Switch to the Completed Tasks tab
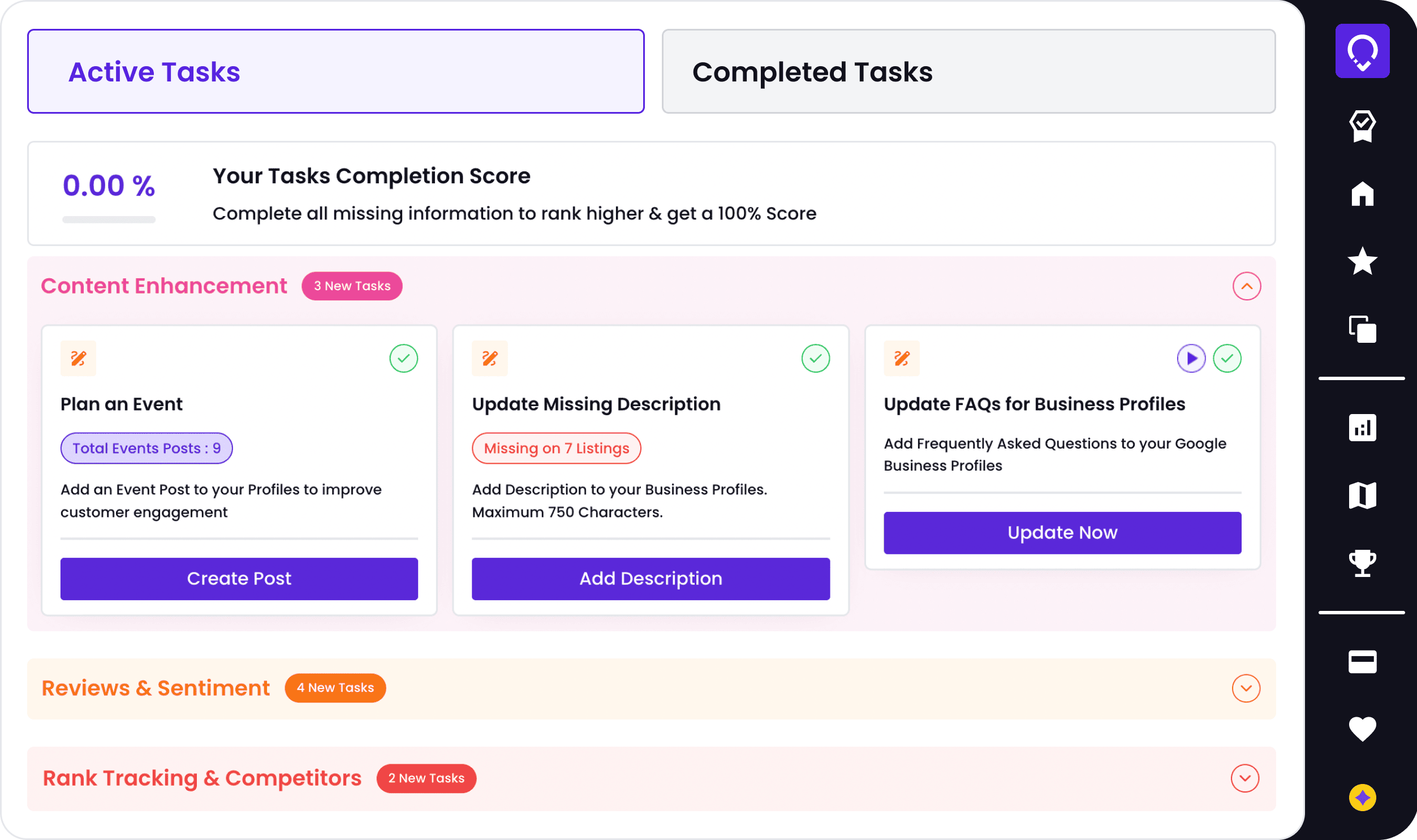1417x840 pixels. tap(968, 71)
